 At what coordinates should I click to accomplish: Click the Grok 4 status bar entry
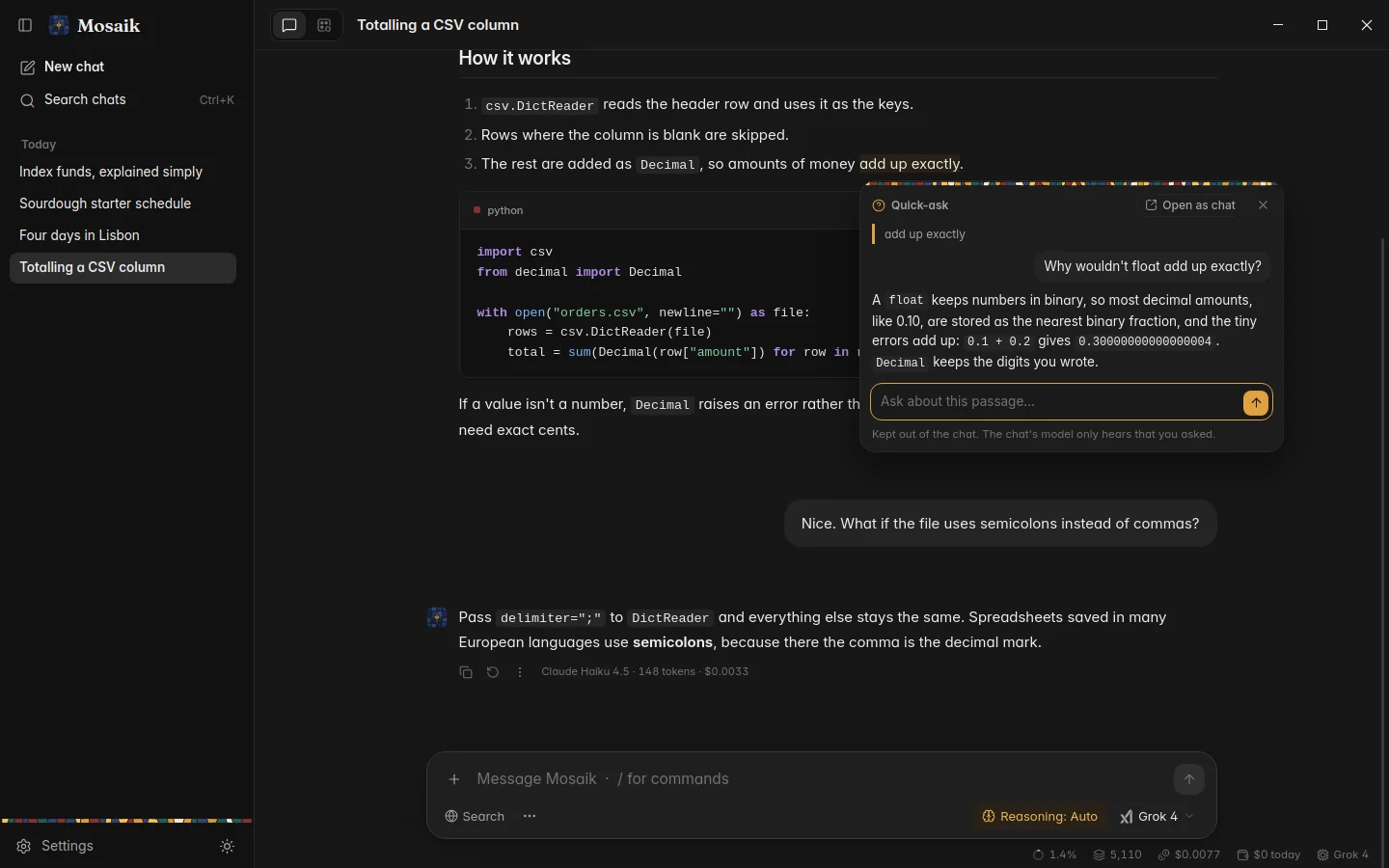click(x=1343, y=854)
